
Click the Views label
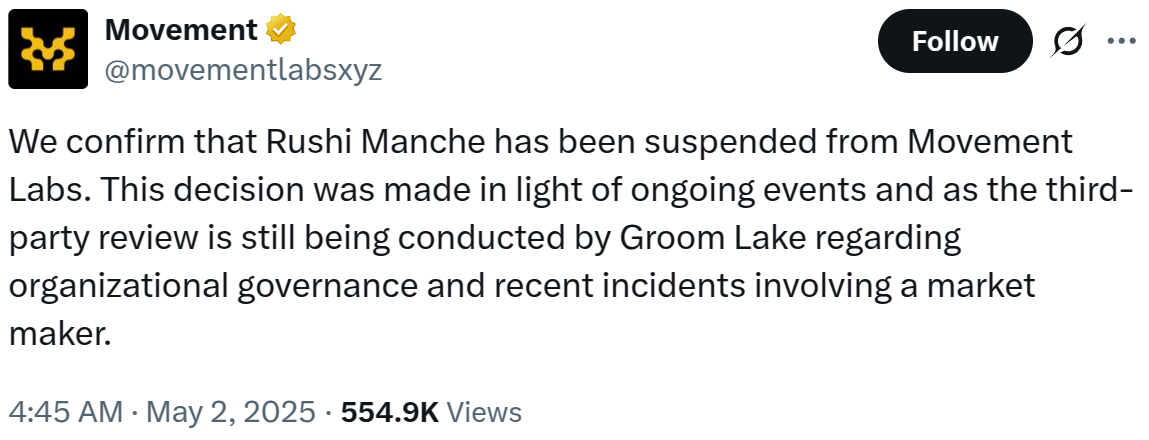[484, 411]
